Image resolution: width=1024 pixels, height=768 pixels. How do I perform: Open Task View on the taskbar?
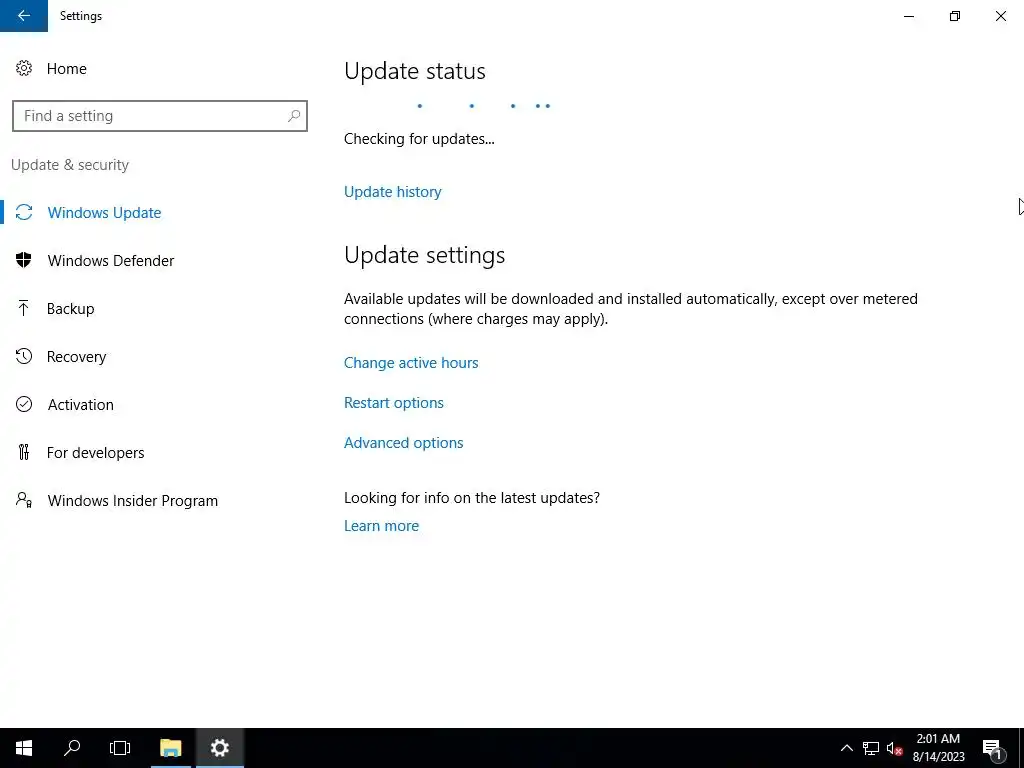[x=120, y=748]
